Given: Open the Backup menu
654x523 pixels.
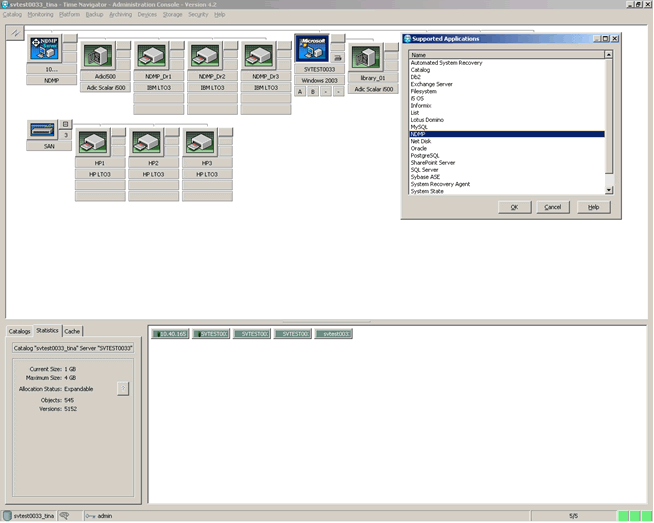Looking at the screenshot, I should [94, 15].
